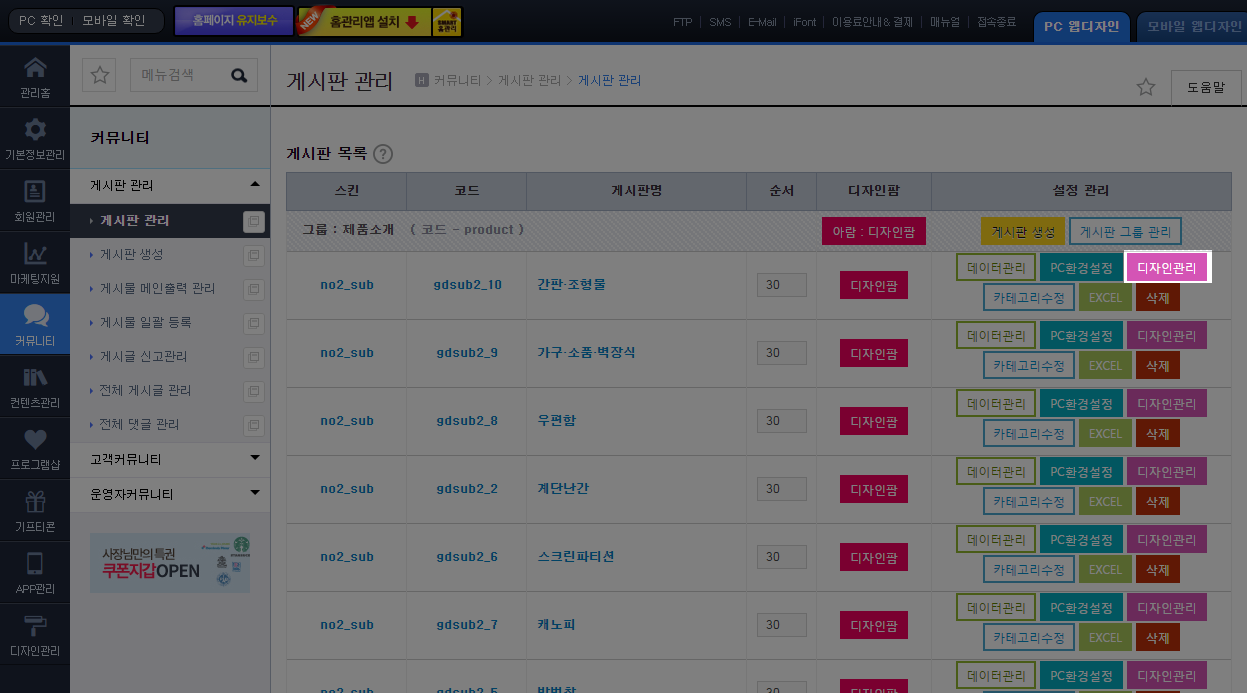
Task: Select the 회원관리 member icon
Action: pyautogui.click(x=35, y=202)
